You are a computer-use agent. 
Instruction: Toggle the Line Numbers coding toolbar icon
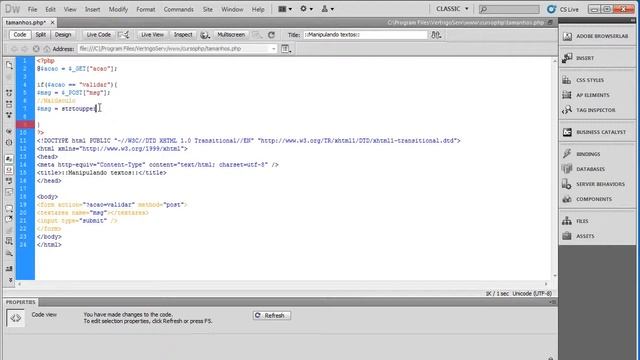coord(9,159)
